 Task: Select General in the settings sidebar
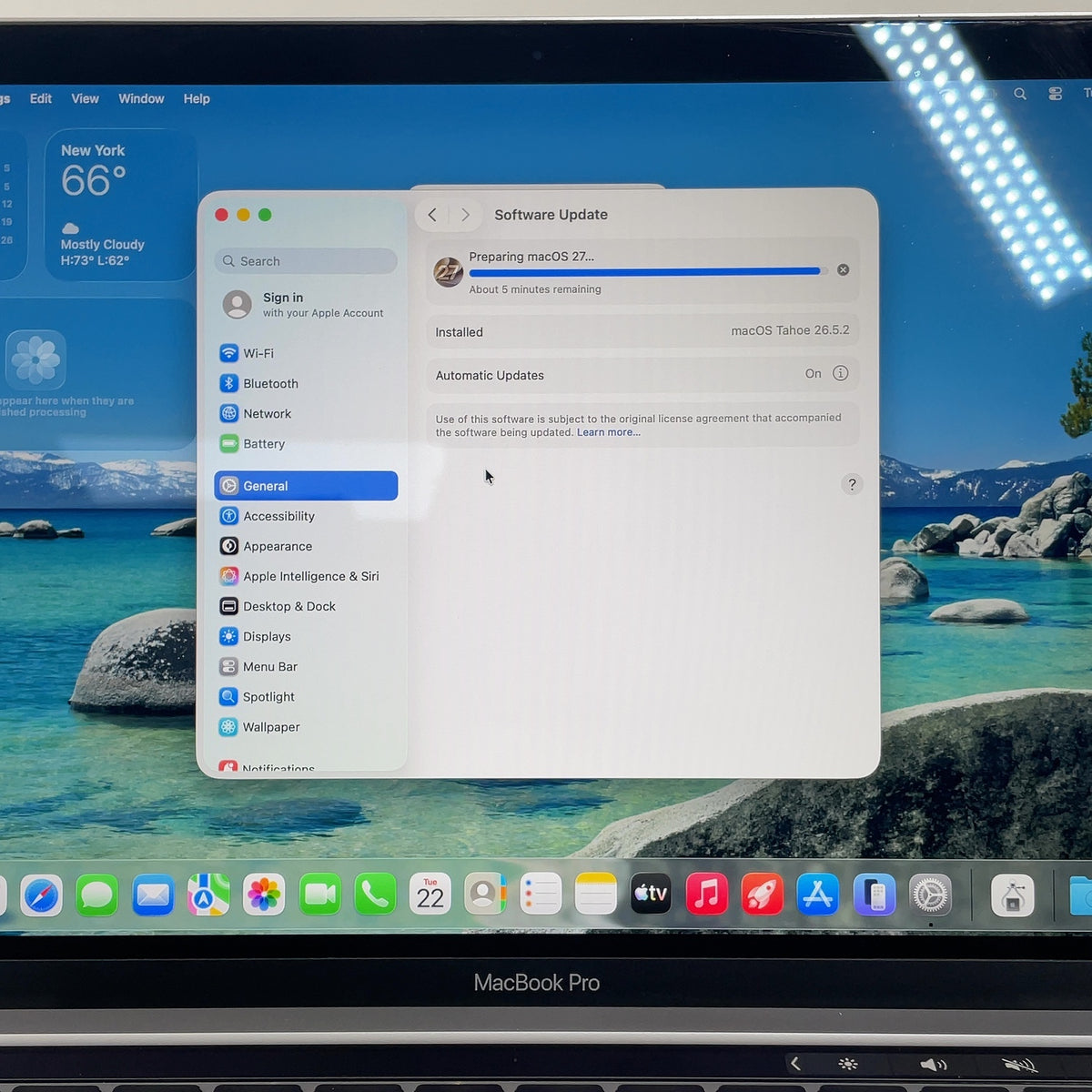click(306, 486)
